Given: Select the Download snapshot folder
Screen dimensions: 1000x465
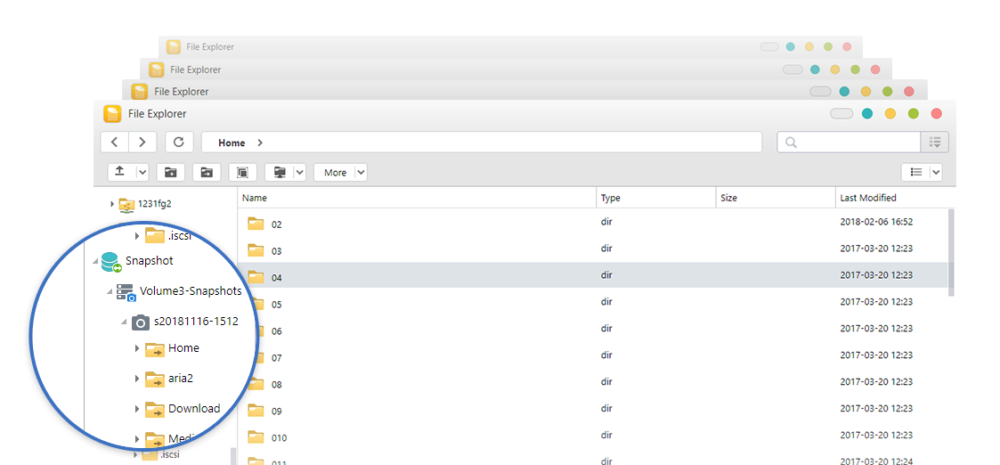Looking at the screenshot, I should click(x=183, y=409).
